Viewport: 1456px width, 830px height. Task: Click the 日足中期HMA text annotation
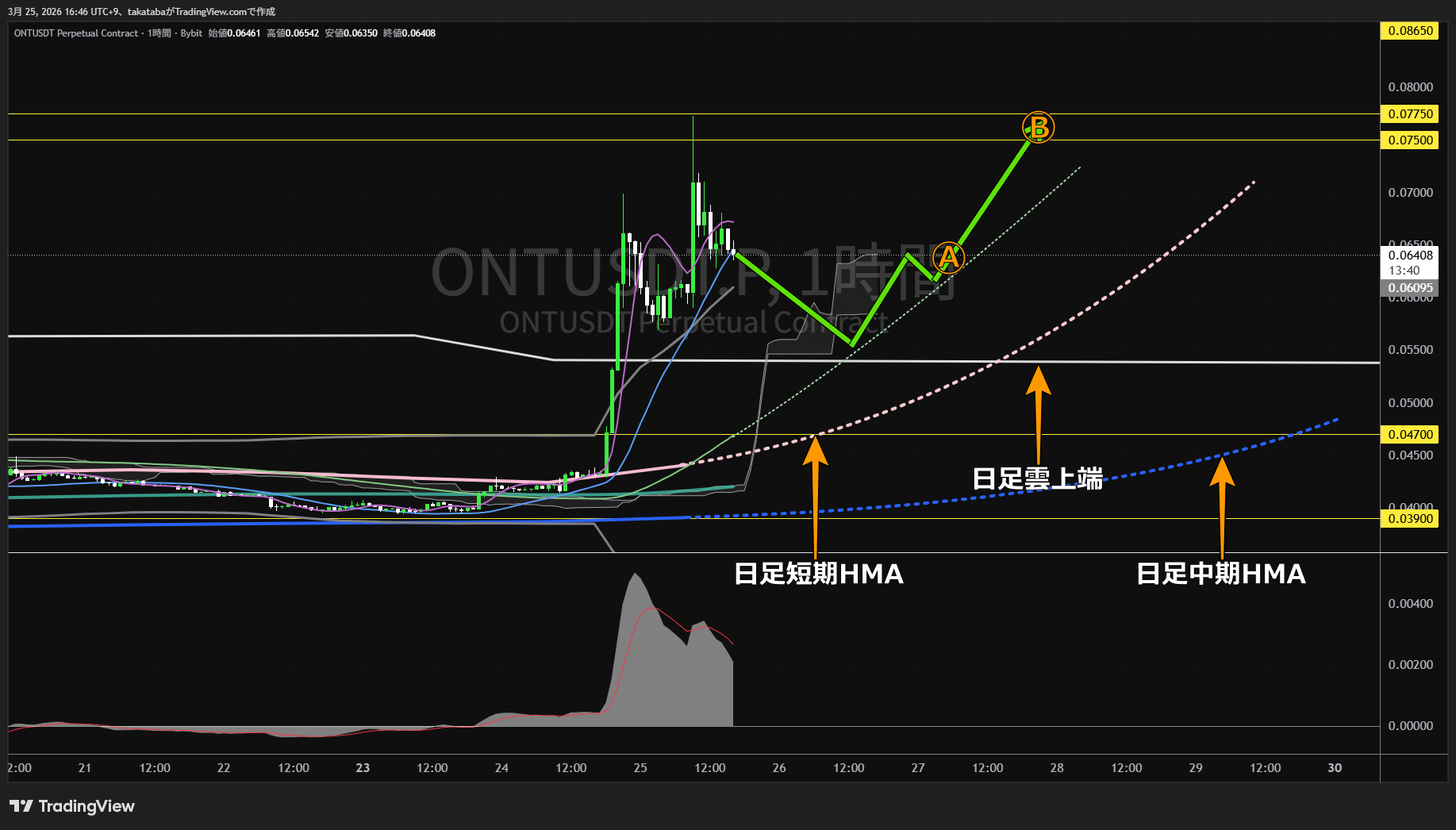pos(1221,574)
